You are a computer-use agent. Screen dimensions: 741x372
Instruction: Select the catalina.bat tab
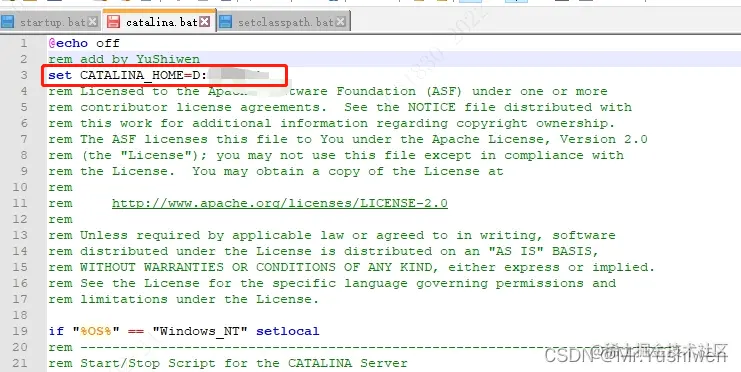point(162,22)
